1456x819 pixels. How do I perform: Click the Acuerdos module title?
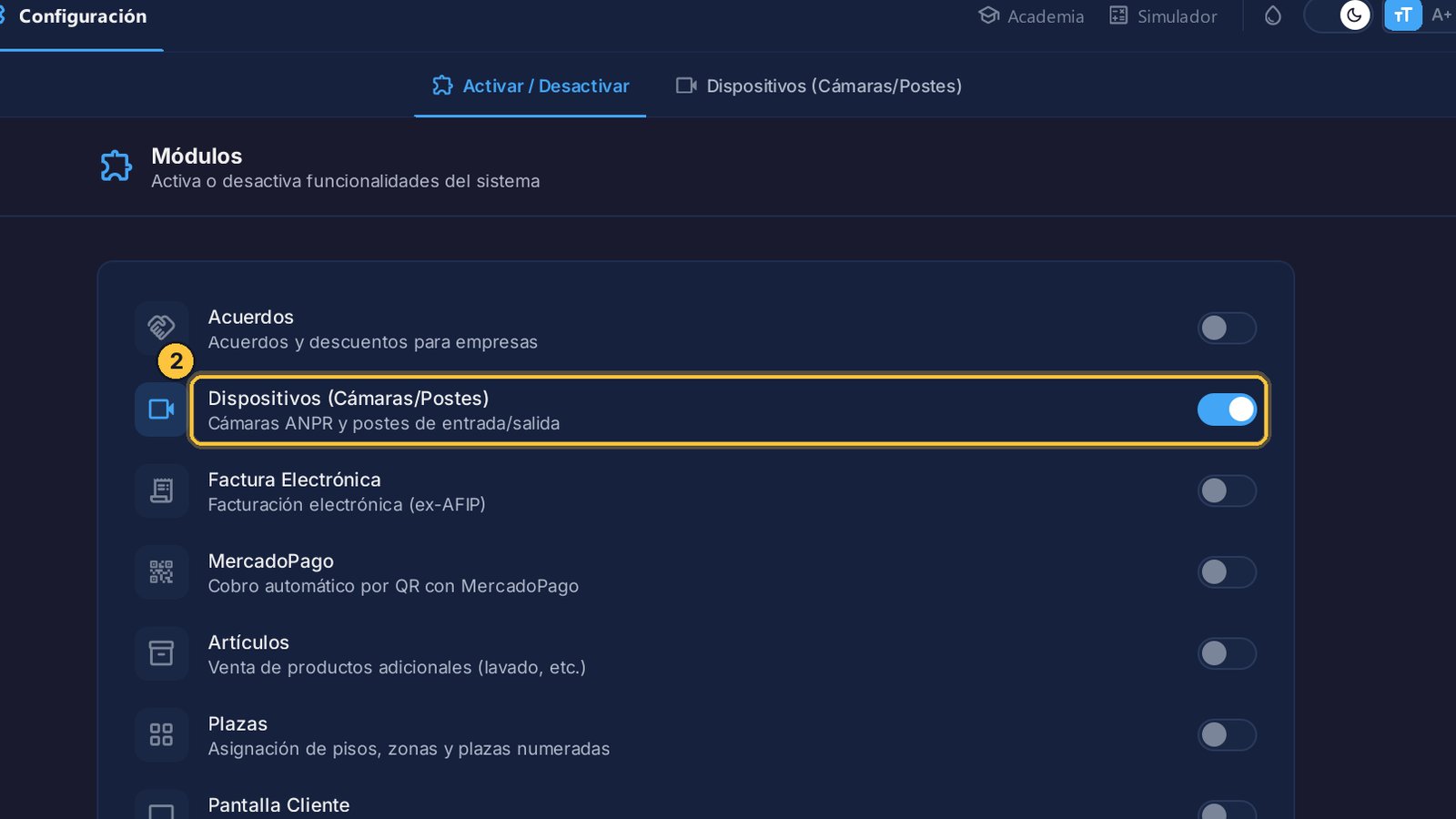[251, 317]
